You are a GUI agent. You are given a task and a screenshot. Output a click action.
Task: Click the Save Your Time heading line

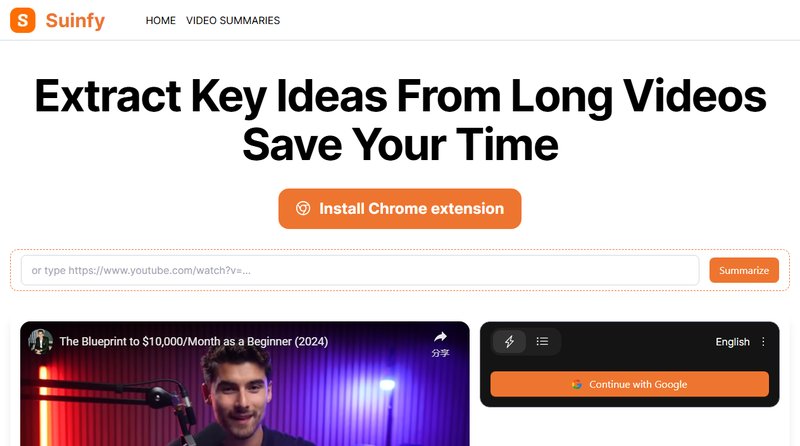401,144
